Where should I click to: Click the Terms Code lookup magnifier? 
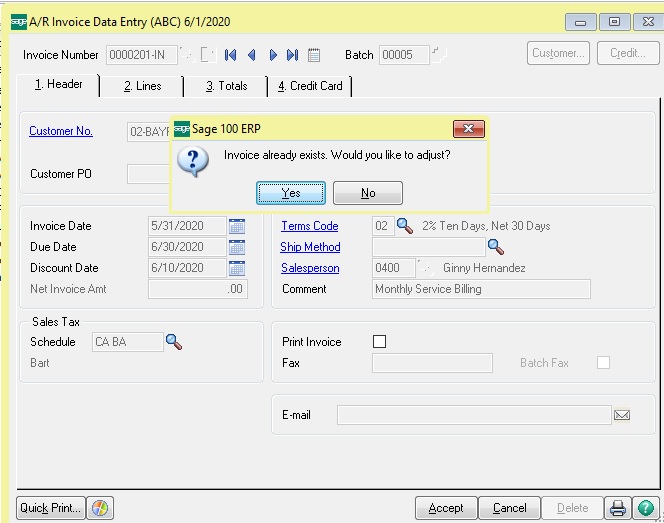coord(404,226)
